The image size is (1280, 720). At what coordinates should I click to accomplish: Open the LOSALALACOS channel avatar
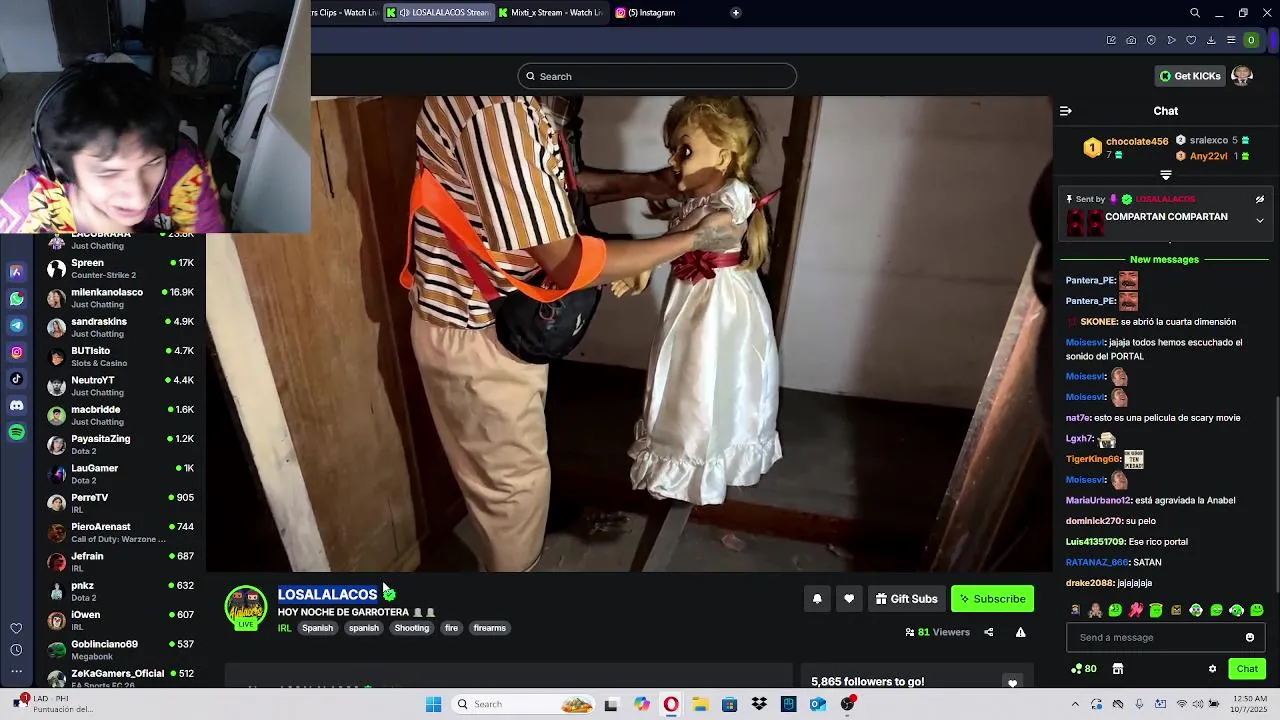(x=246, y=608)
